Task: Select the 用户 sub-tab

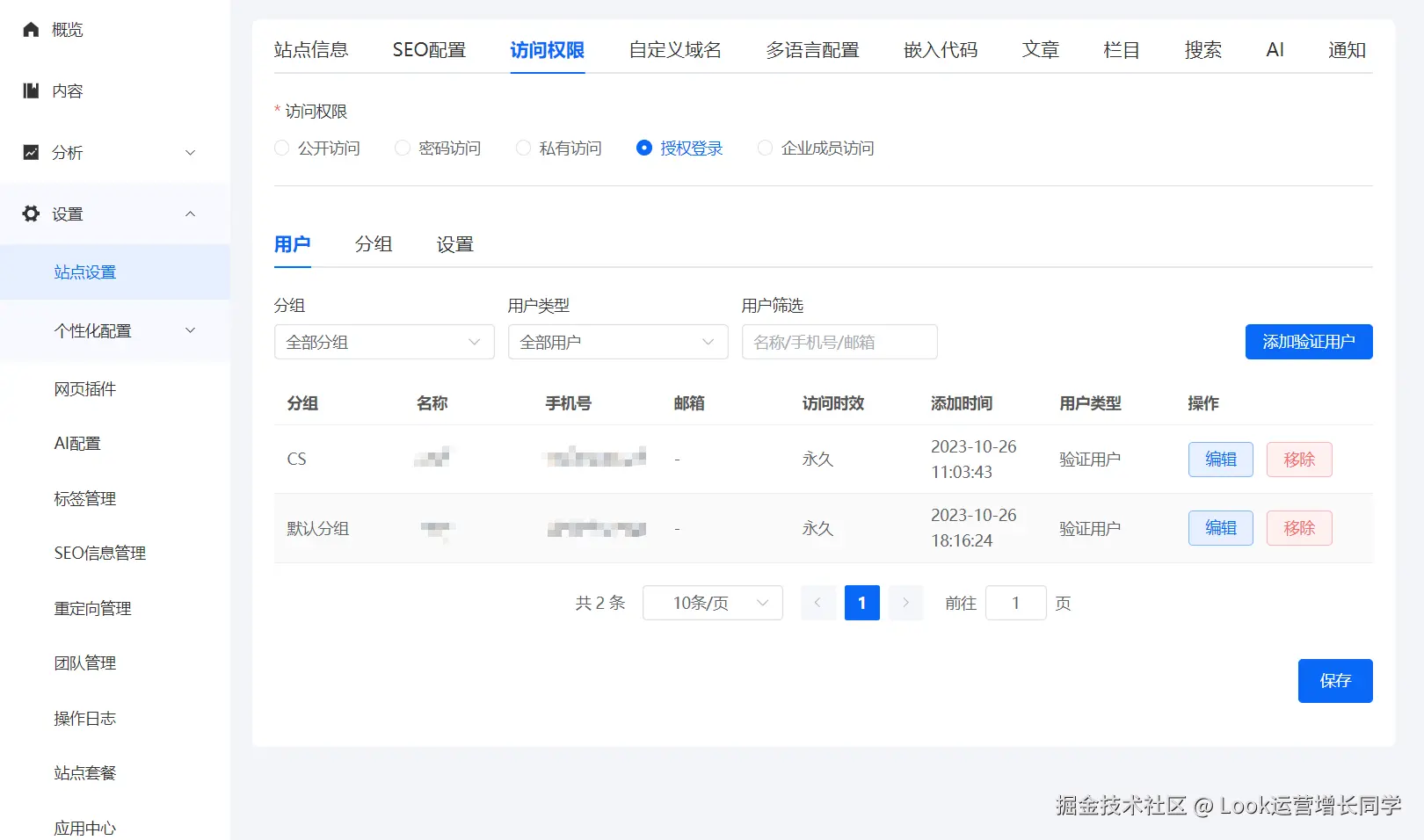Action: (293, 244)
